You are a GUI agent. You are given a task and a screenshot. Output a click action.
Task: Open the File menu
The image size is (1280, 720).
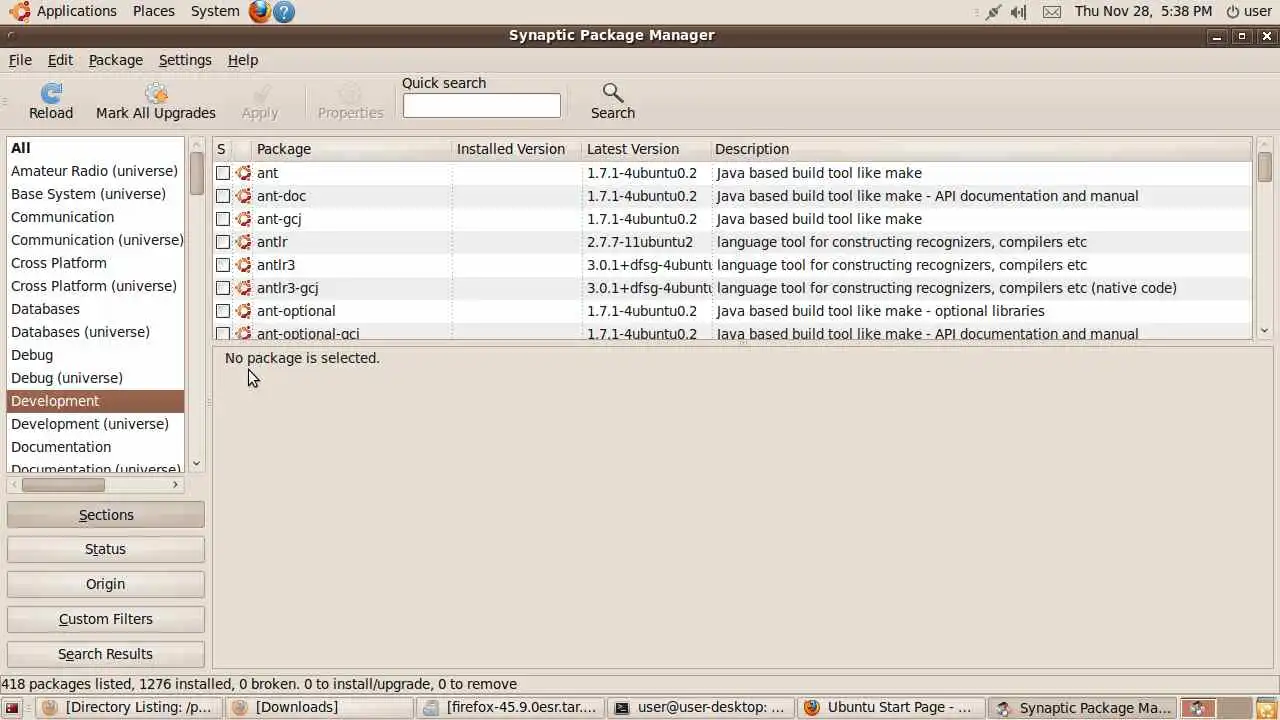point(20,60)
